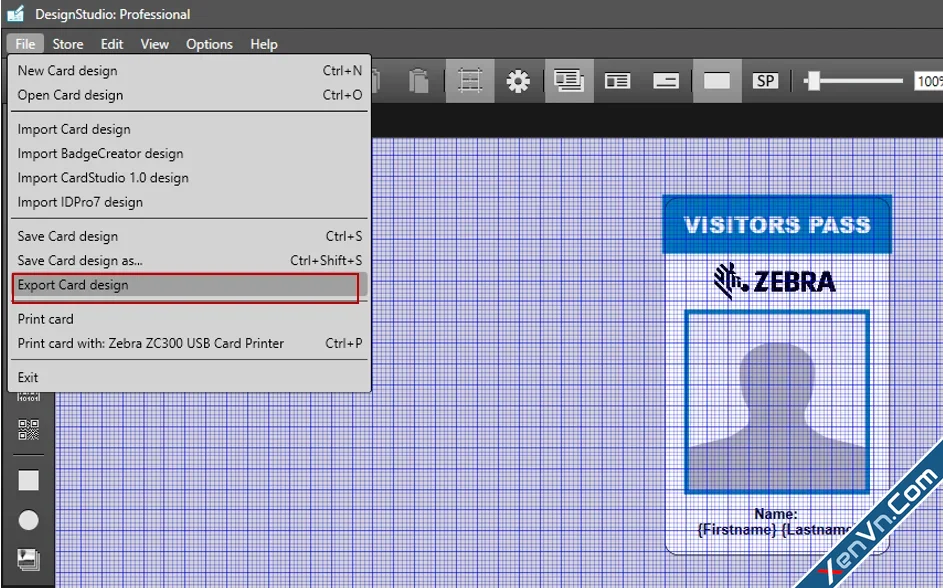This screenshot has width=943, height=588.
Task: Select the Ellipse shape tool
Action: [28, 520]
